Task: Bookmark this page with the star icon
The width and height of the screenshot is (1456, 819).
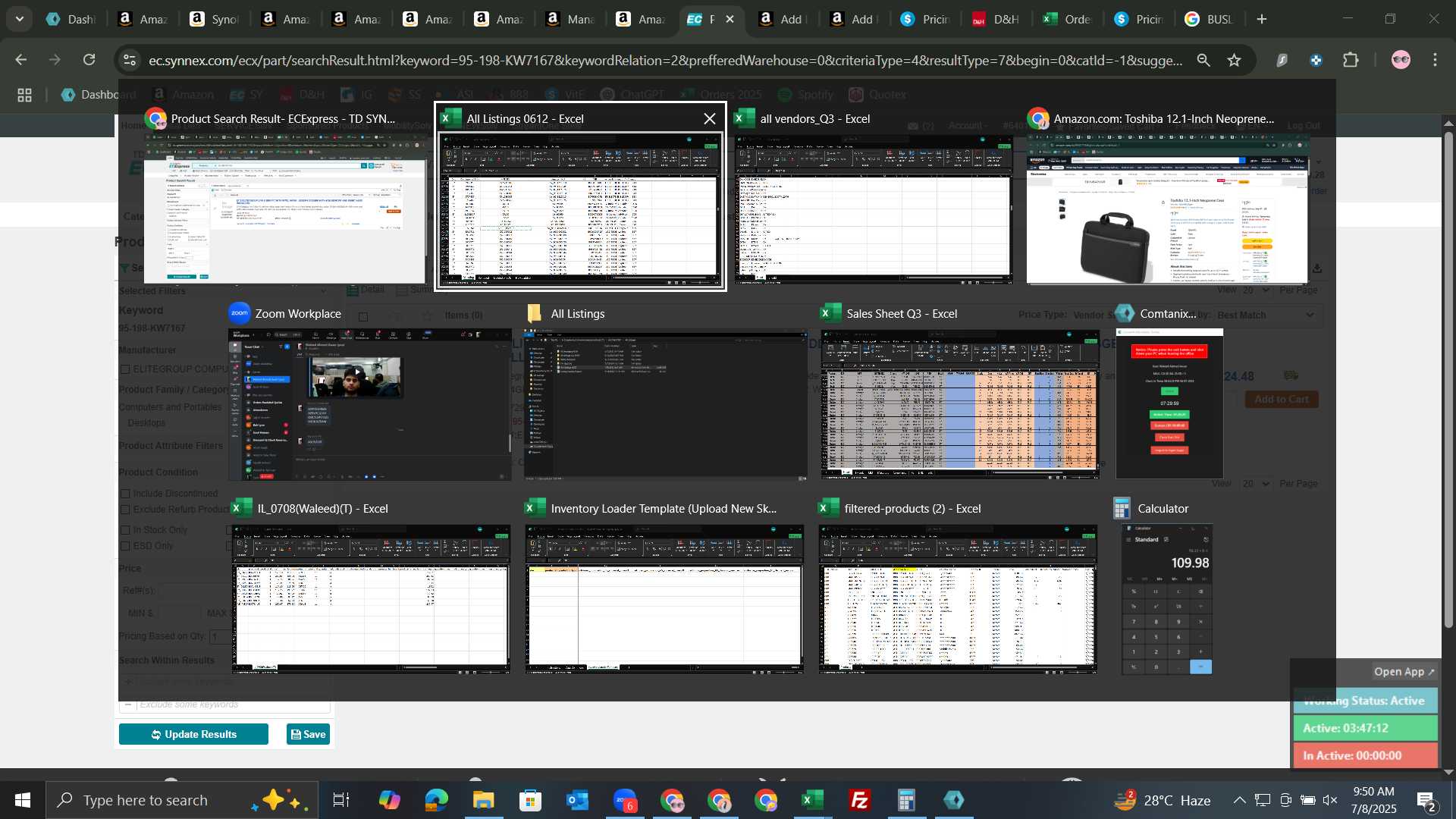Action: pyautogui.click(x=1235, y=60)
